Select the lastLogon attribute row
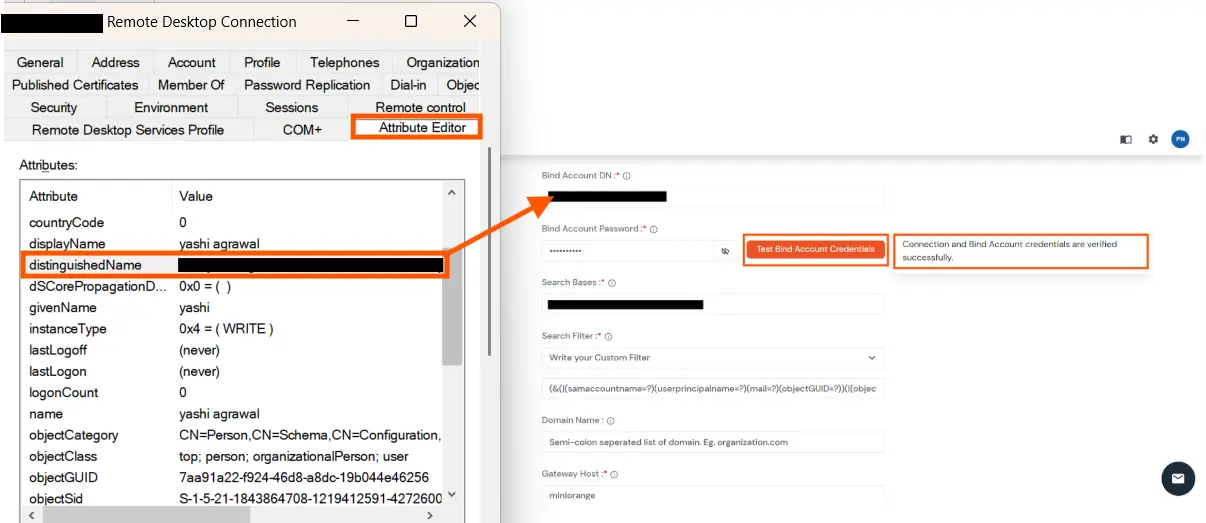 pyautogui.click(x=232, y=371)
